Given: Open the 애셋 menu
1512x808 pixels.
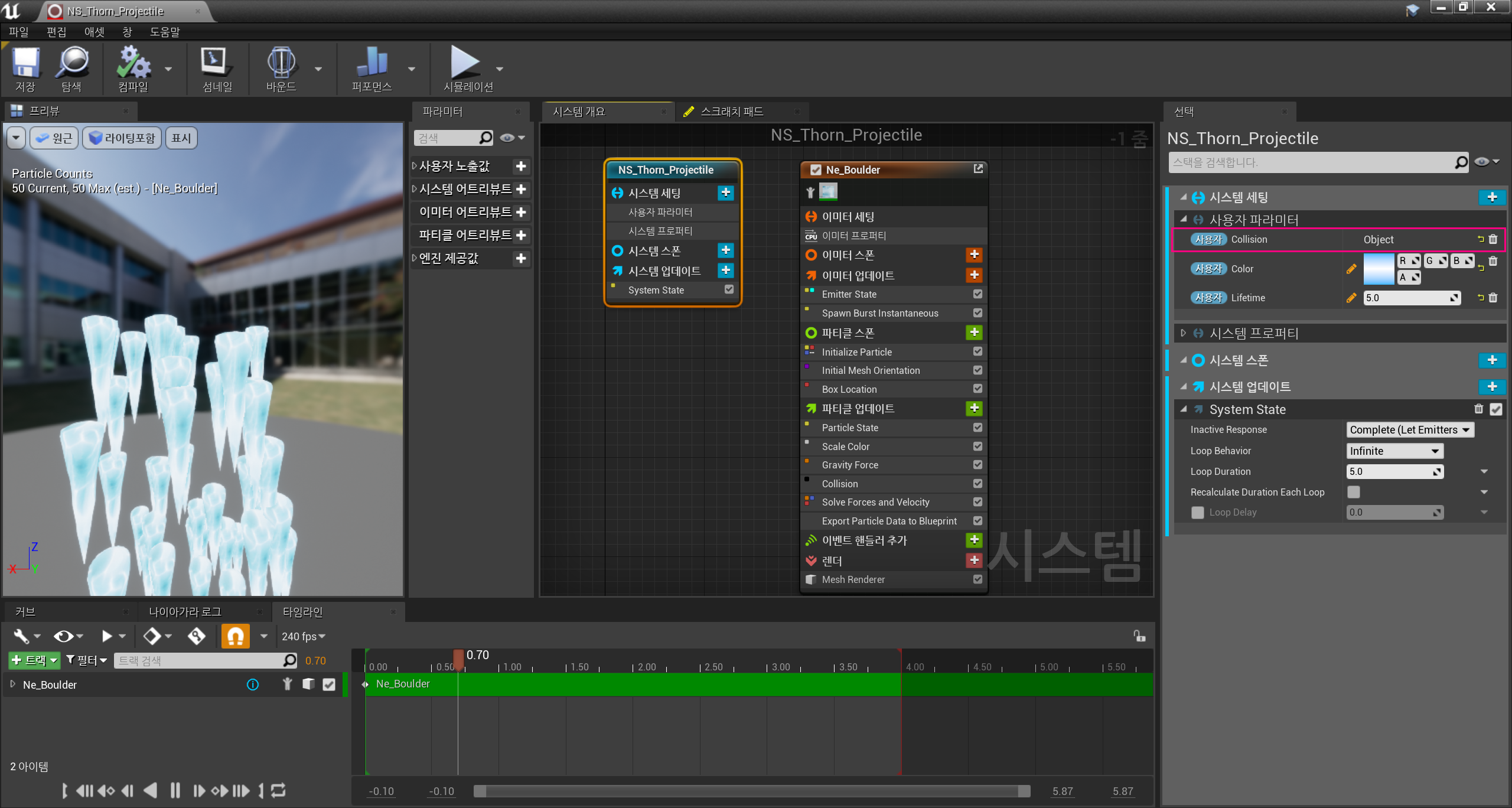Looking at the screenshot, I should tap(94, 32).
